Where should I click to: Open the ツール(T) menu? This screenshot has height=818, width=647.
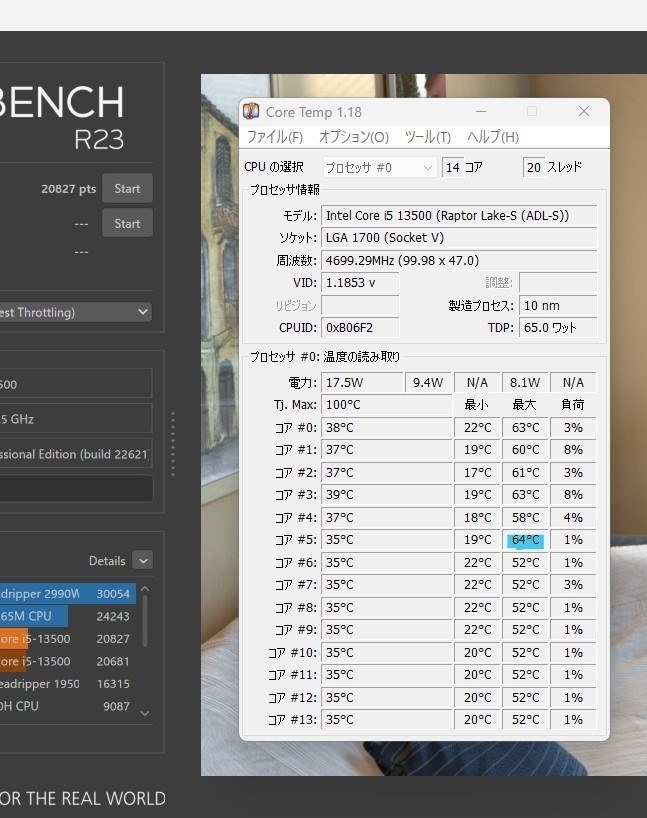428,137
